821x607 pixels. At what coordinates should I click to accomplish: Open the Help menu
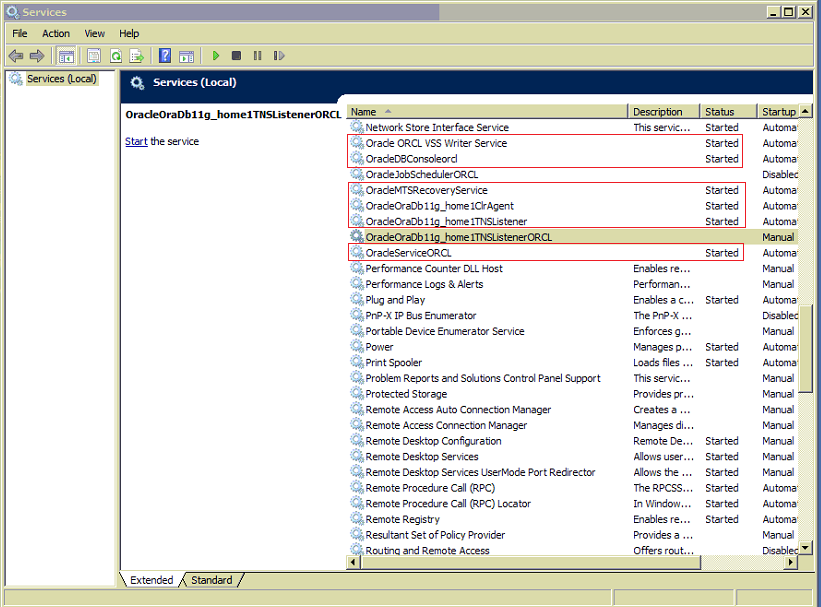click(x=129, y=34)
